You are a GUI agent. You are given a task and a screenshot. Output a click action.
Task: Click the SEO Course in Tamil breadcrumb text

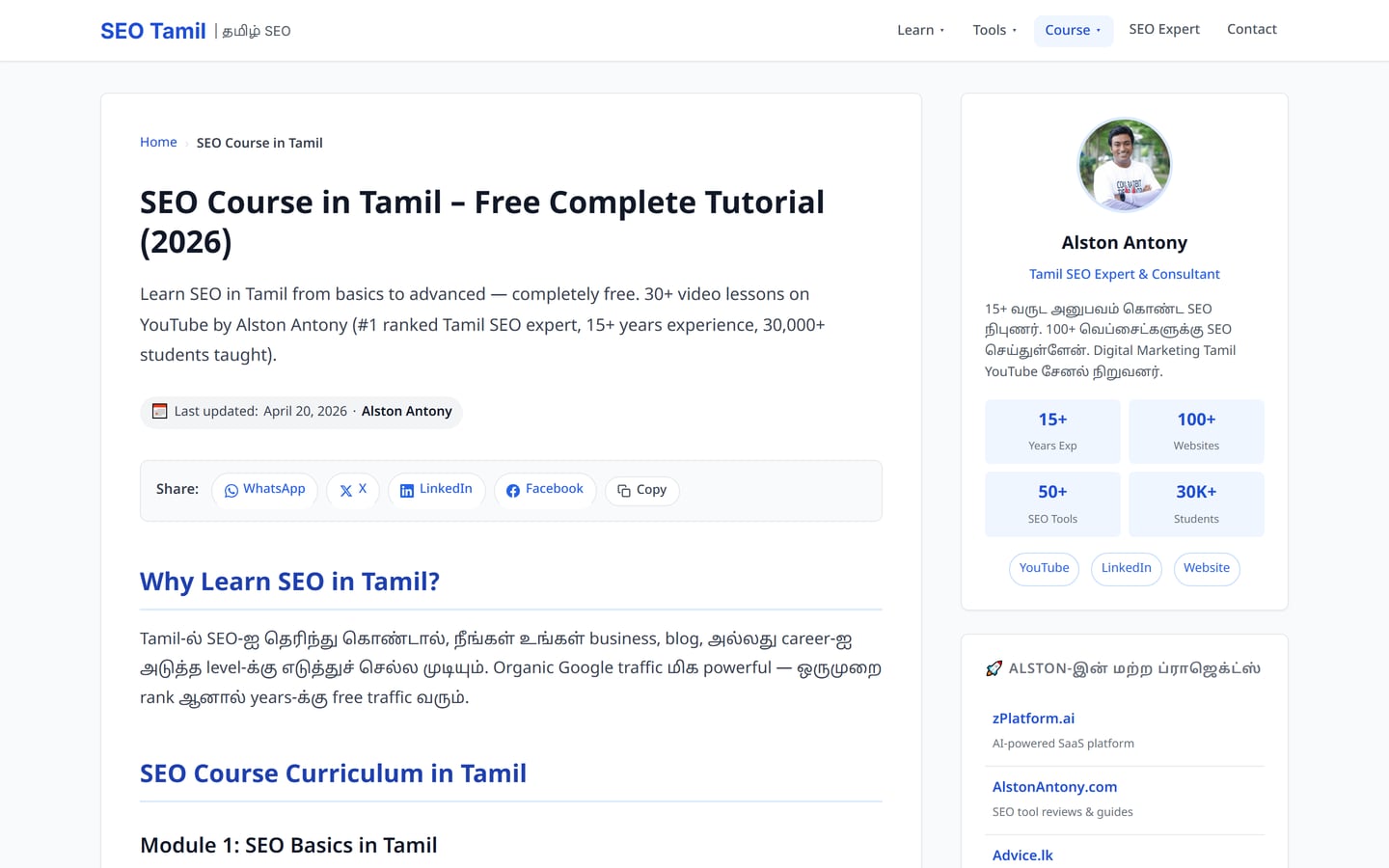[x=259, y=143]
